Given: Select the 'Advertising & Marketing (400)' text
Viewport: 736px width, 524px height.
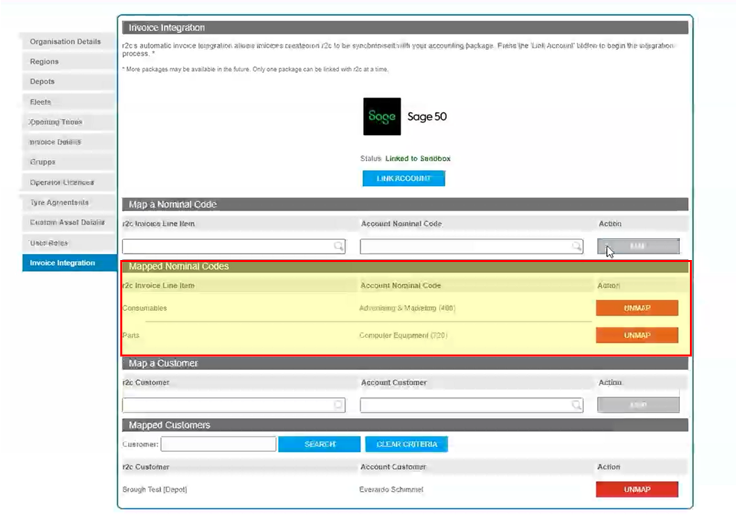Looking at the screenshot, I should (x=407, y=308).
